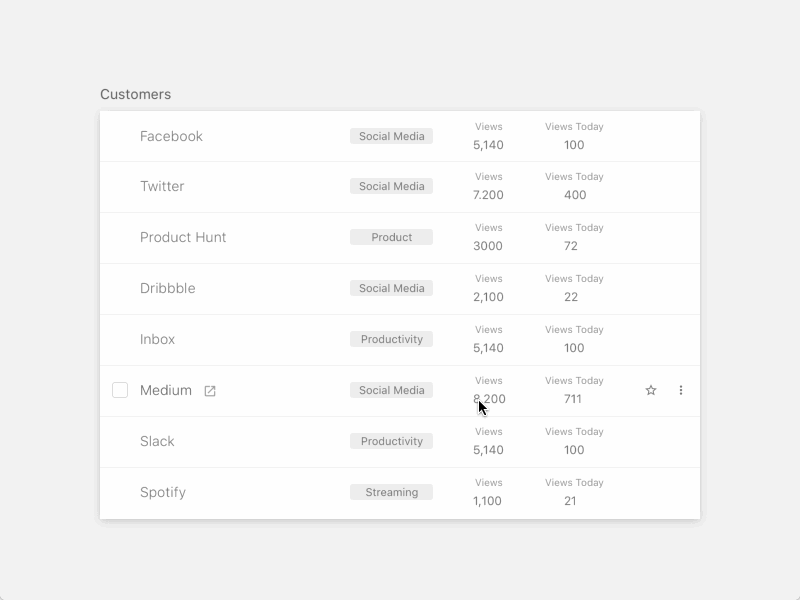Select the Productivity tag on Slack row
This screenshot has width=800, height=600.
click(x=391, y=441)
